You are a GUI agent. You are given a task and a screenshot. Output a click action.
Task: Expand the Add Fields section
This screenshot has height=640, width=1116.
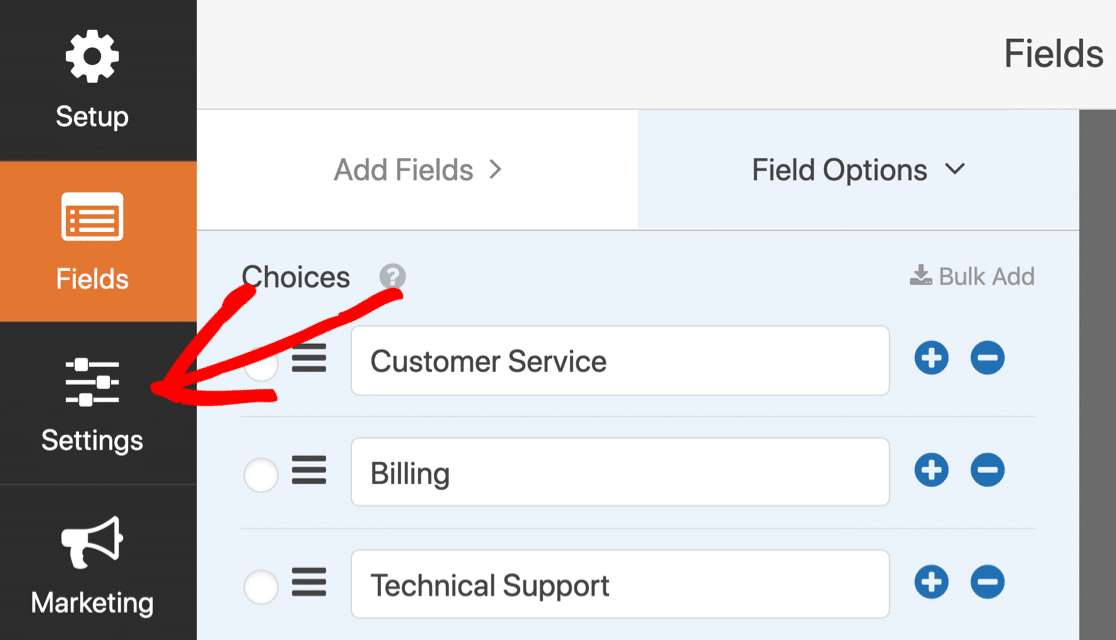(418, 170)
